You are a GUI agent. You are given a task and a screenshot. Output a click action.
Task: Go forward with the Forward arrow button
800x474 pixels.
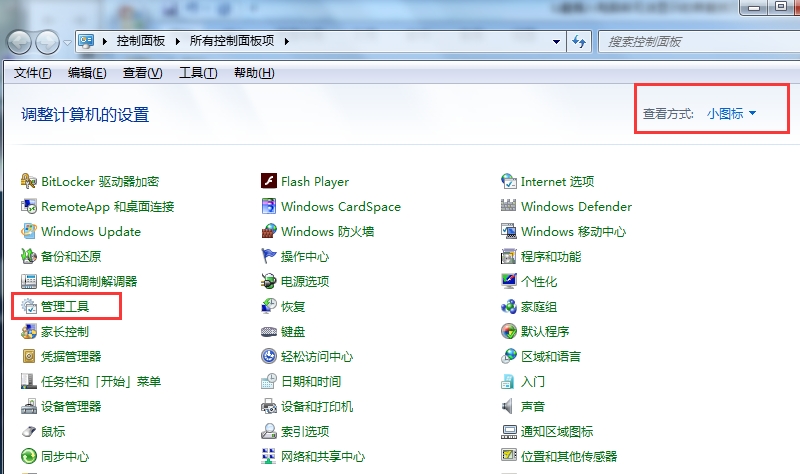click(x=48, y=42)
